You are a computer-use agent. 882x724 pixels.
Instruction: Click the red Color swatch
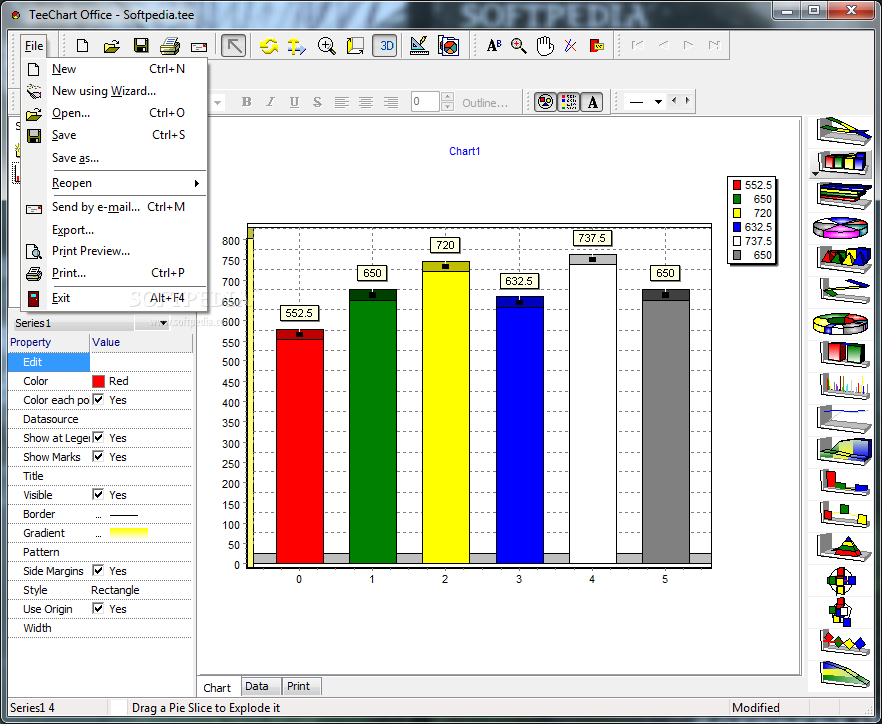tap(98, 381)
